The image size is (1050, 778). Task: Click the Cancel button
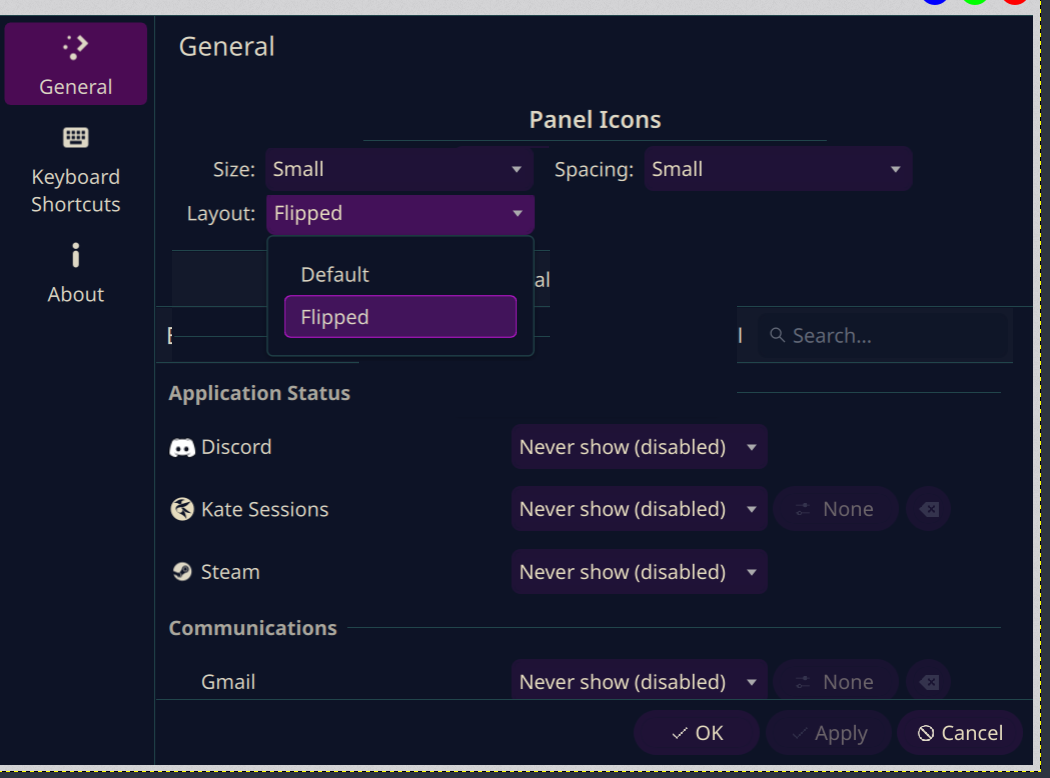(x=959, y=733)
